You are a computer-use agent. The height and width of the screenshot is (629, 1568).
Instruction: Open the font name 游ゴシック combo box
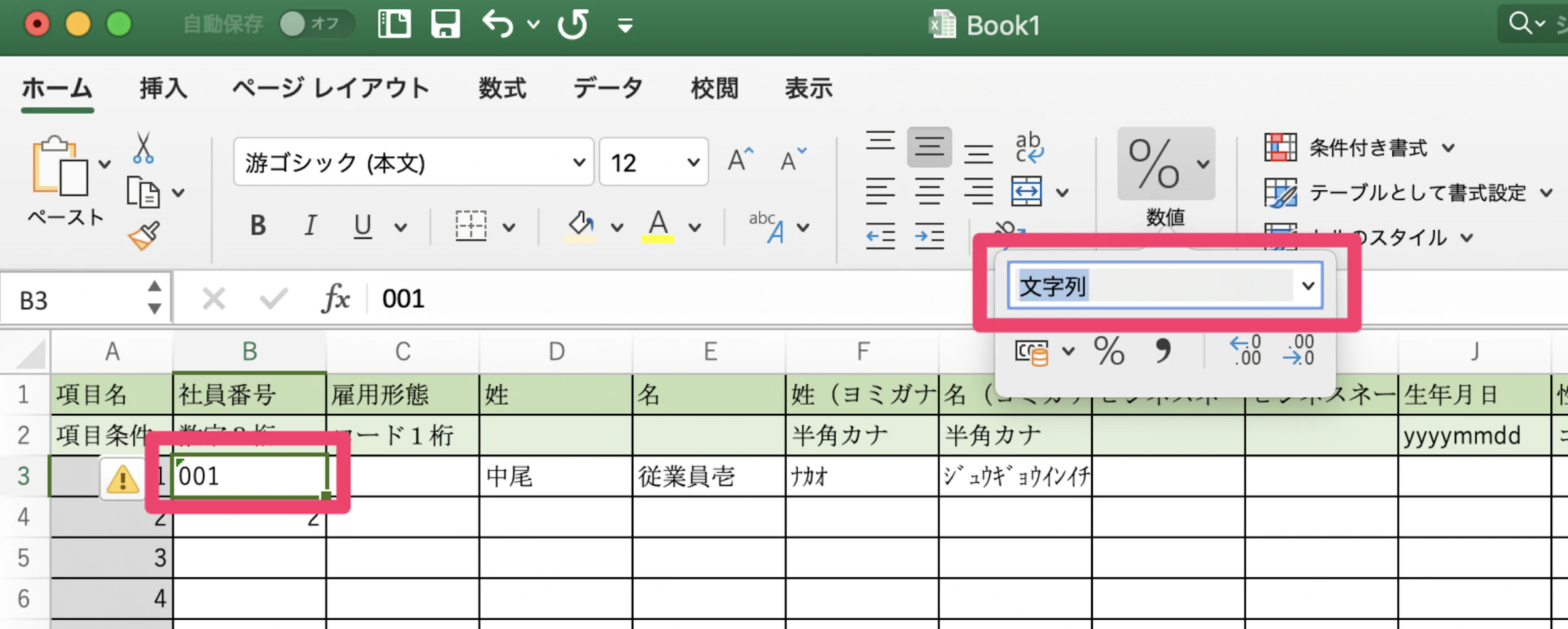pos(413,162)
